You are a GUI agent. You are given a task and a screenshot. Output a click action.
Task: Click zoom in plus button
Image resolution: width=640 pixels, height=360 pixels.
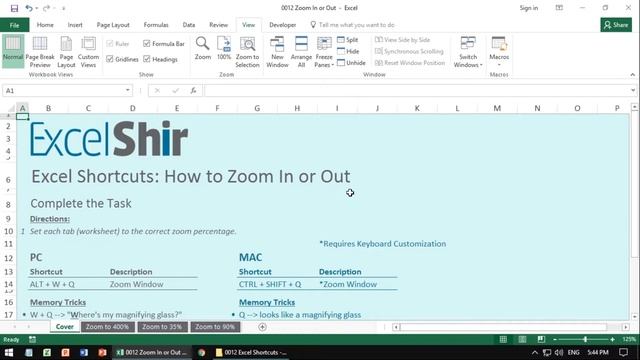click(x=612, y=339)
